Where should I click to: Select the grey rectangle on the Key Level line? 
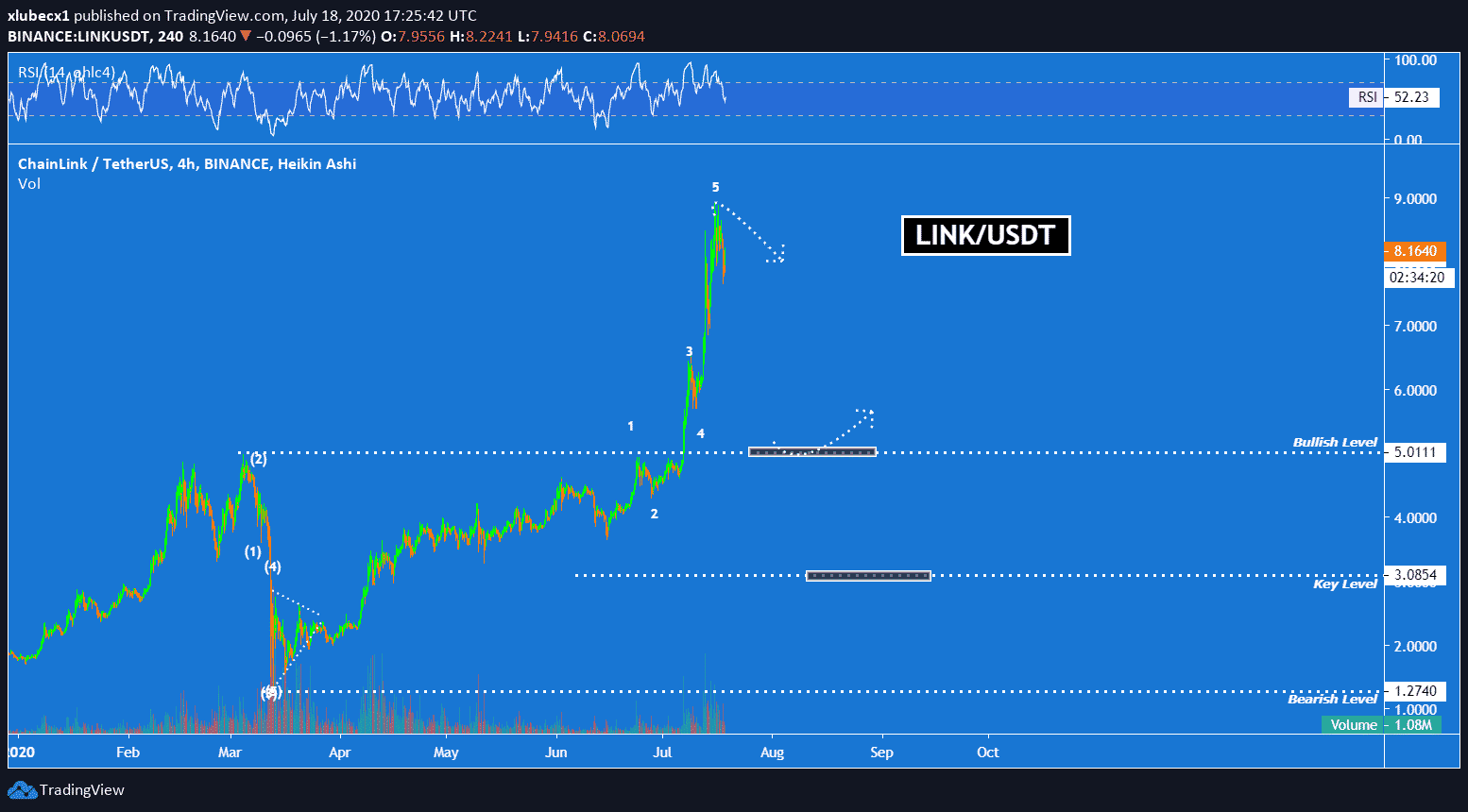868,575
